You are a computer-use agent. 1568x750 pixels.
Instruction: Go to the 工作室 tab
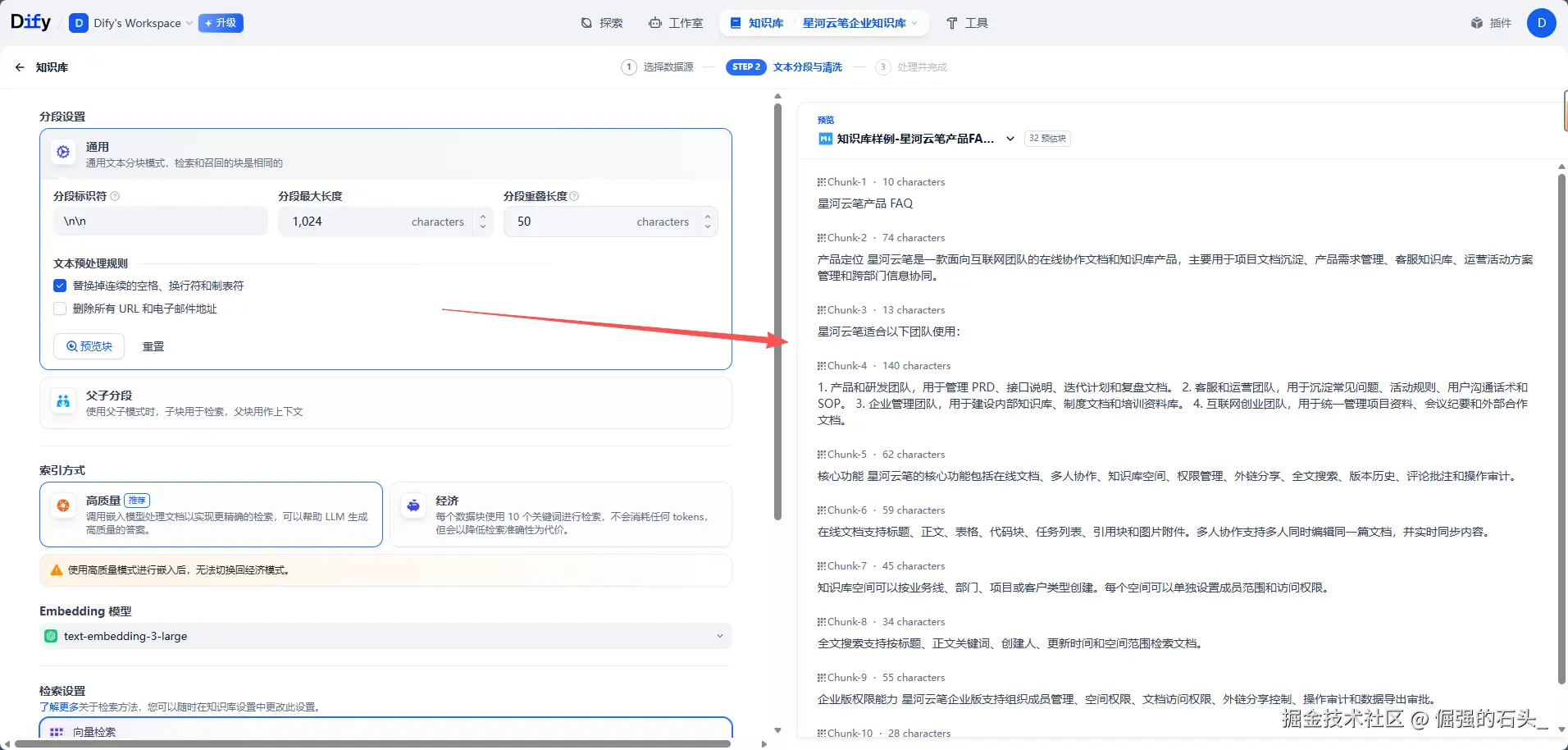pyautogui.click(x=676, y=23)
